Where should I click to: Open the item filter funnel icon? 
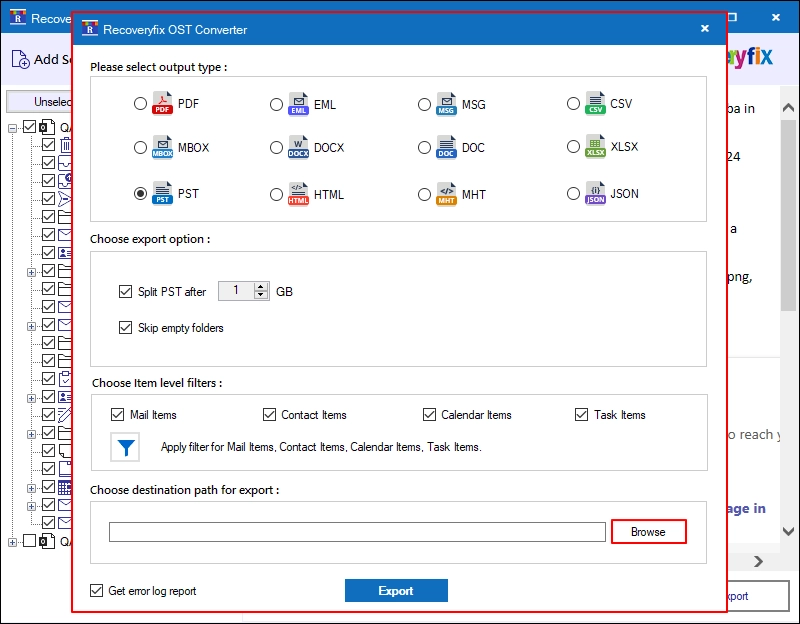(x=126, y=447)
